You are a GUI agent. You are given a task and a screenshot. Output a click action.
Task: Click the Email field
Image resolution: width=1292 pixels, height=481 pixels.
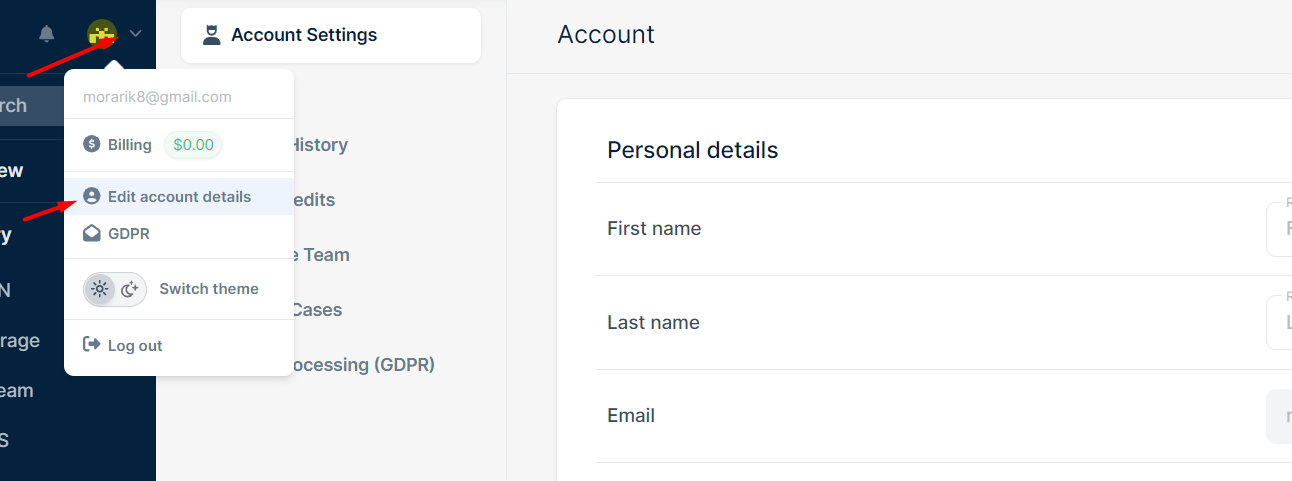coord(1279,415)
